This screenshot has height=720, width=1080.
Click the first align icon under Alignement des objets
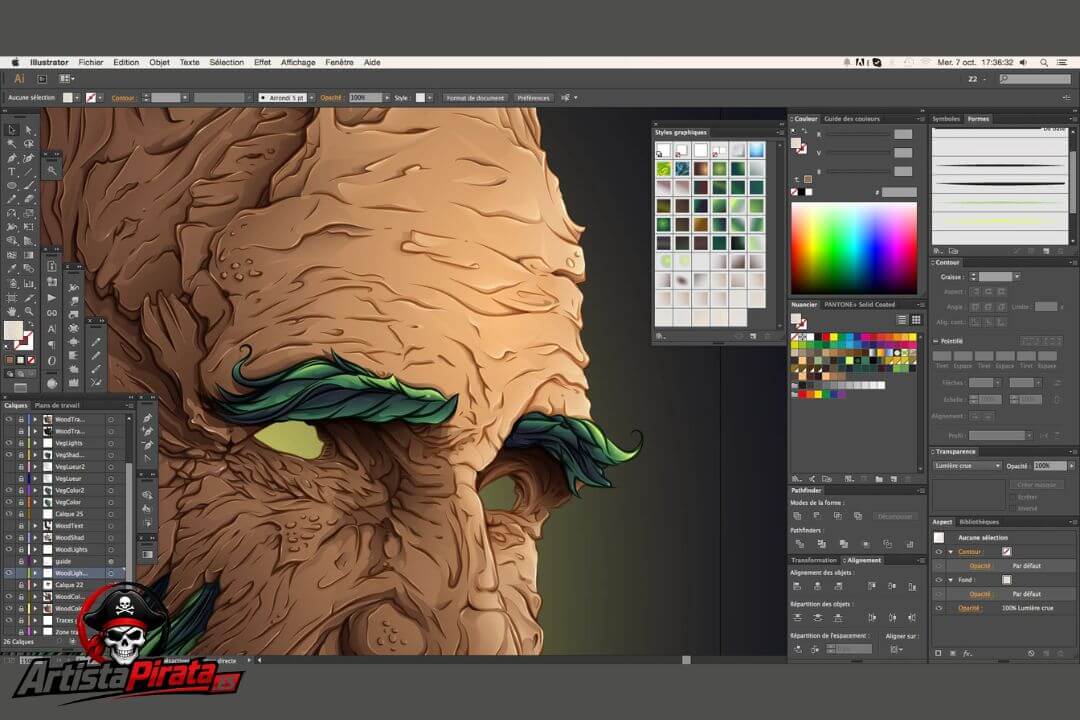[x=797, y=586]
